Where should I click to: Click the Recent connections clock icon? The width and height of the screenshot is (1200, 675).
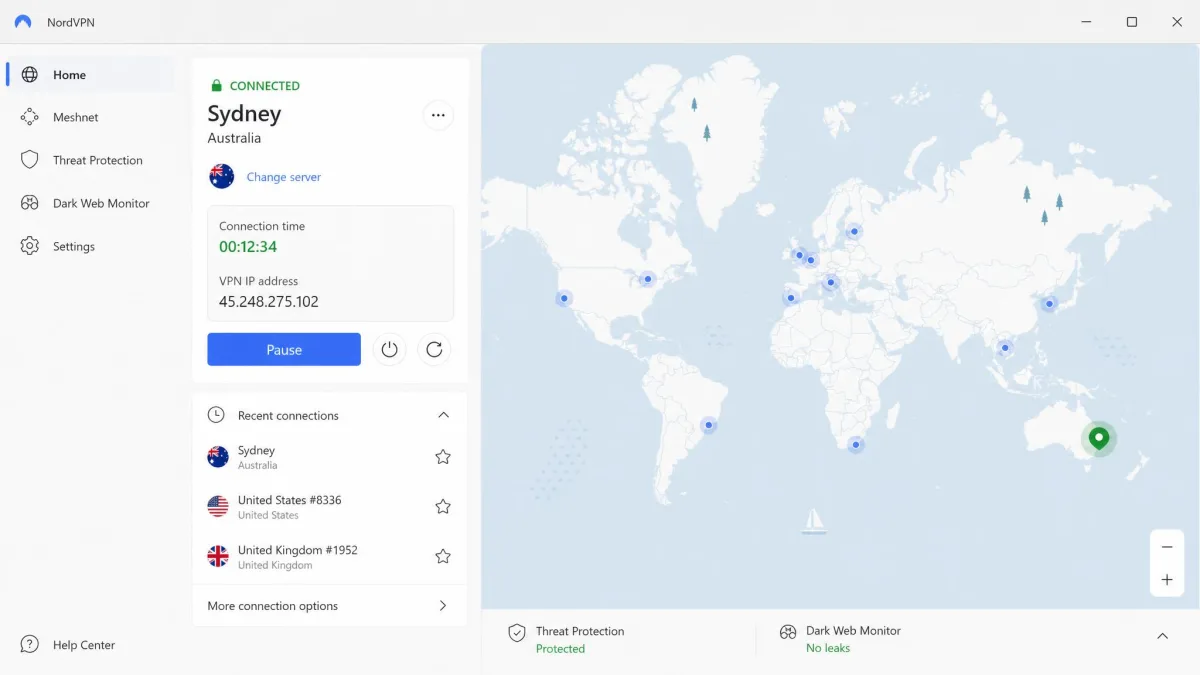pyautogui.click(x=216, y=415)
